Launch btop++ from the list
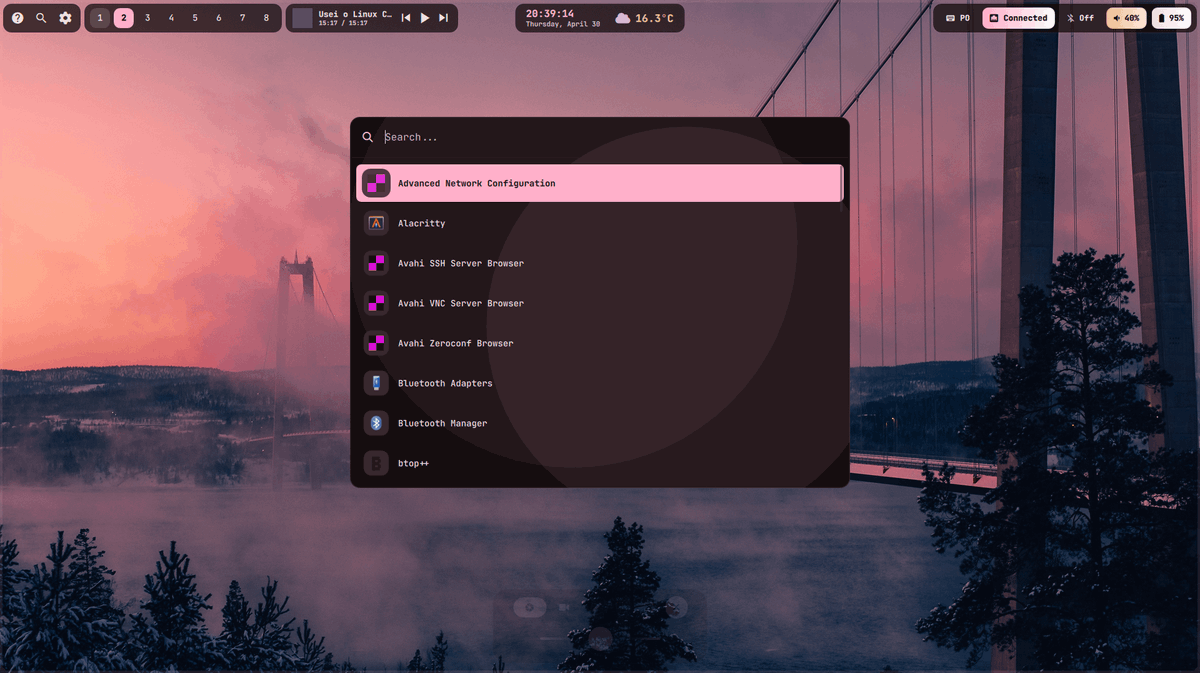Screen dimensions: 1200x673 pyautogui.click(x=599, y=463)
